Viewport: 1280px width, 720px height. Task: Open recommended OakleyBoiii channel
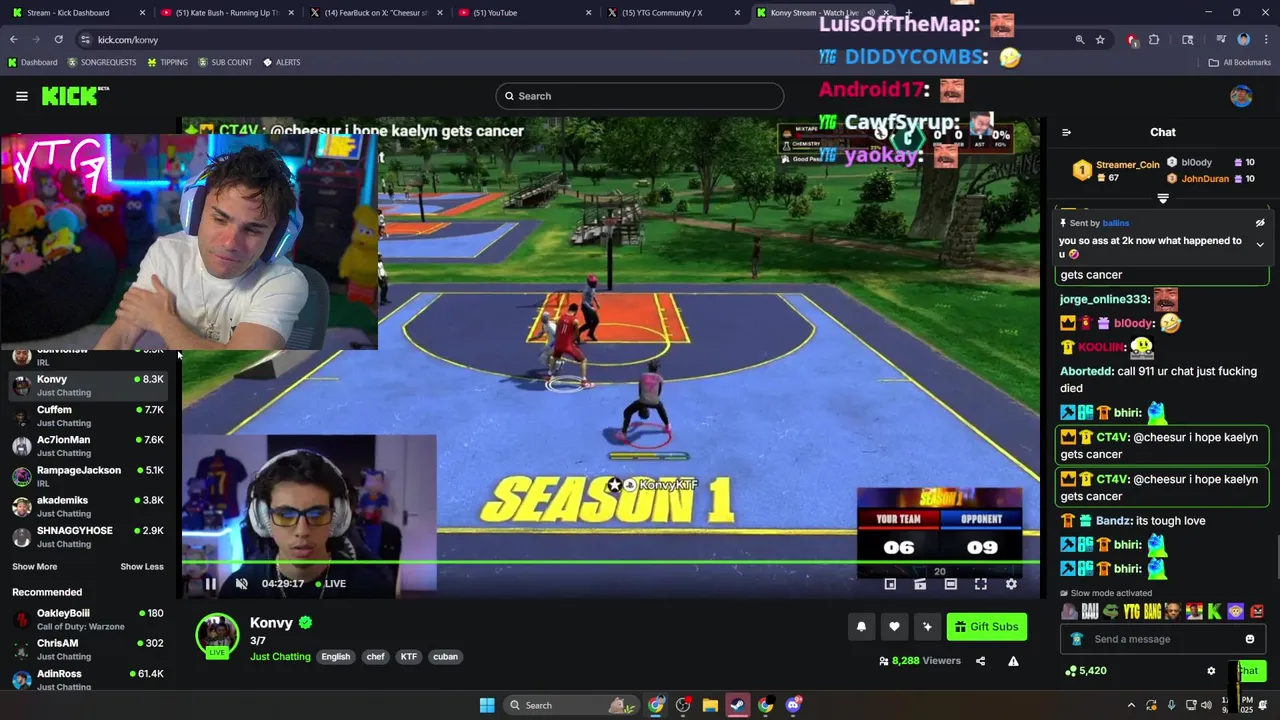click(x=88, y=619)
